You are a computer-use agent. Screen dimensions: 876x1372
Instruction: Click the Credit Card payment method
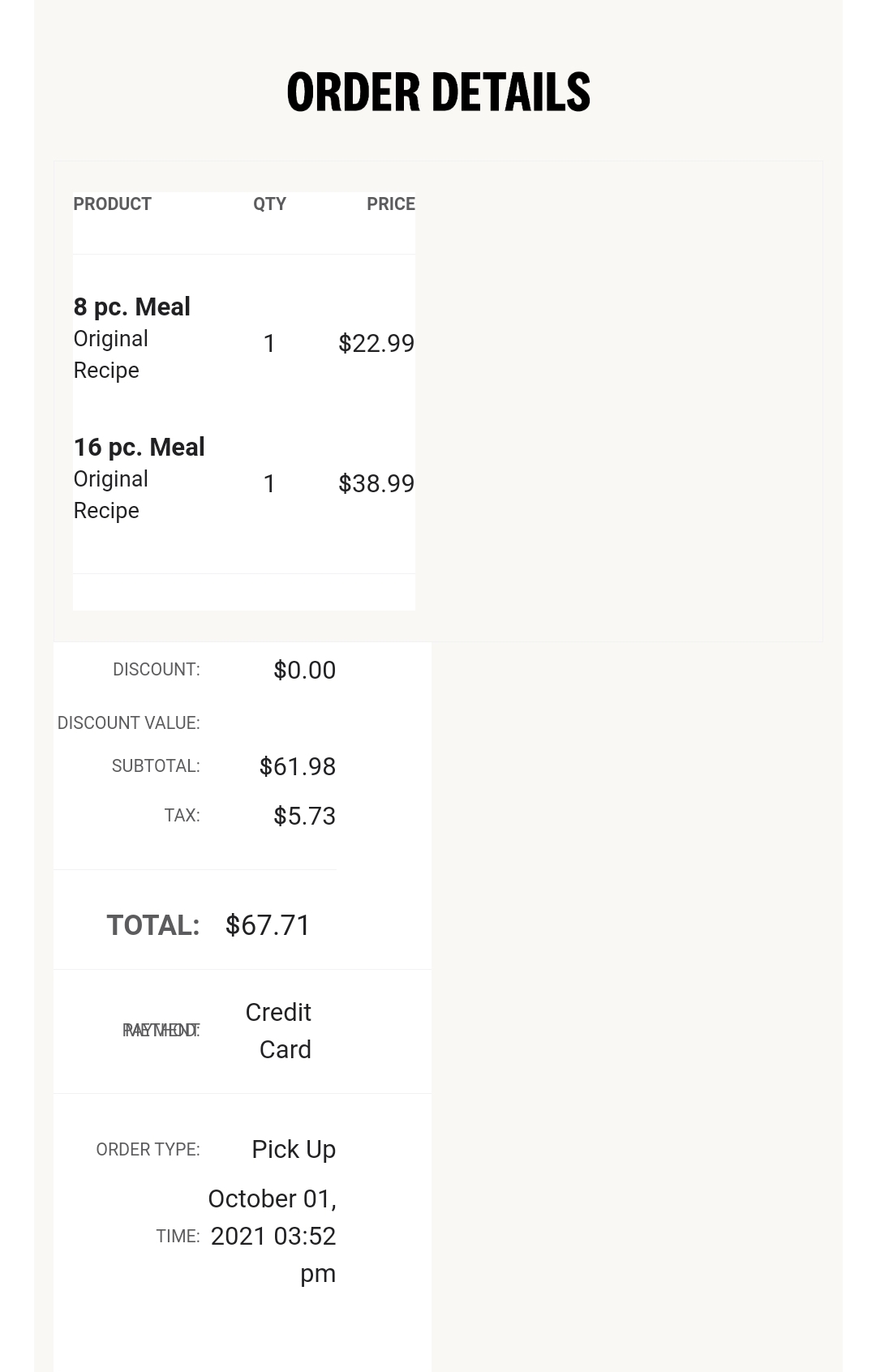pyautogui.click(x=278, y=1031)
